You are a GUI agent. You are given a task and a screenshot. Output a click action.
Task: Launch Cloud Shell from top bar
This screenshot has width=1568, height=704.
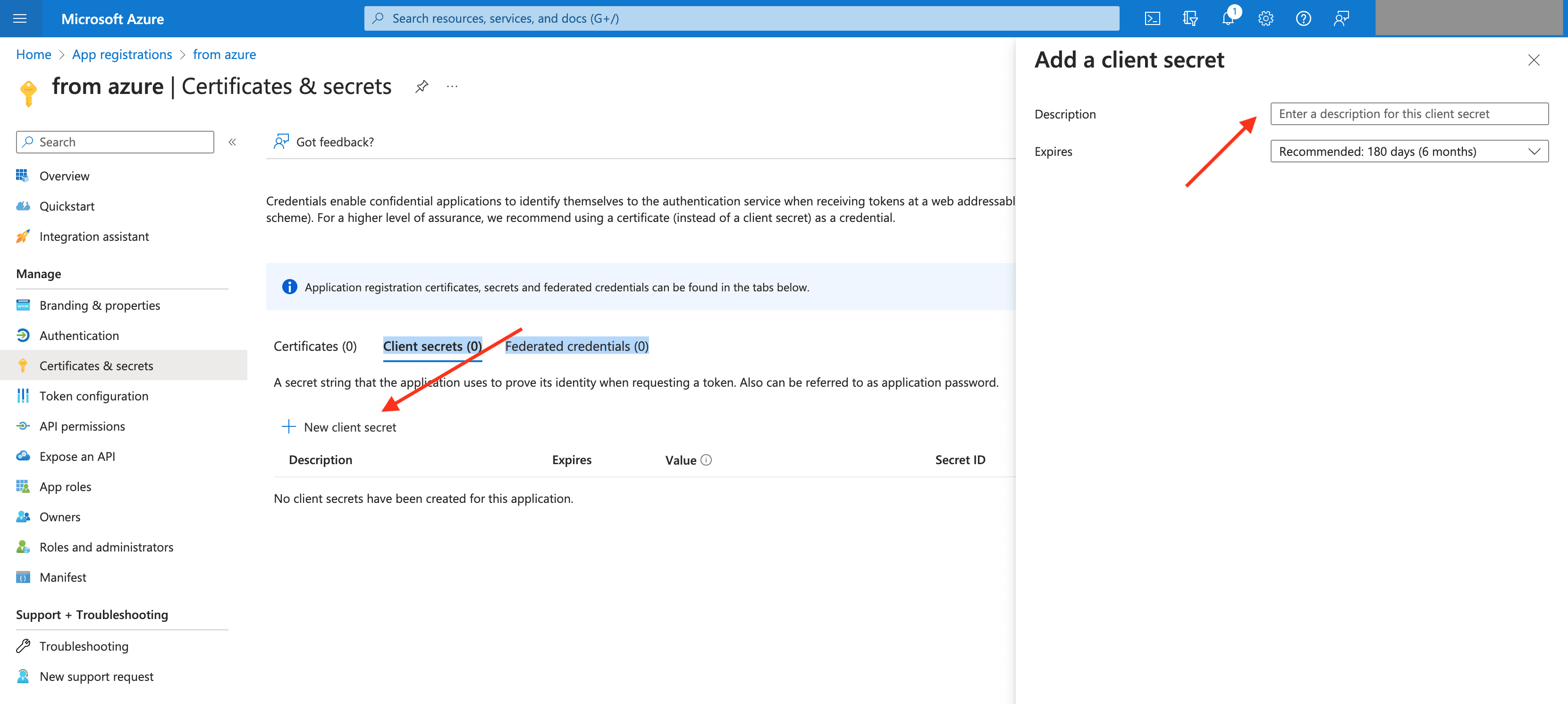[1152, 18]
